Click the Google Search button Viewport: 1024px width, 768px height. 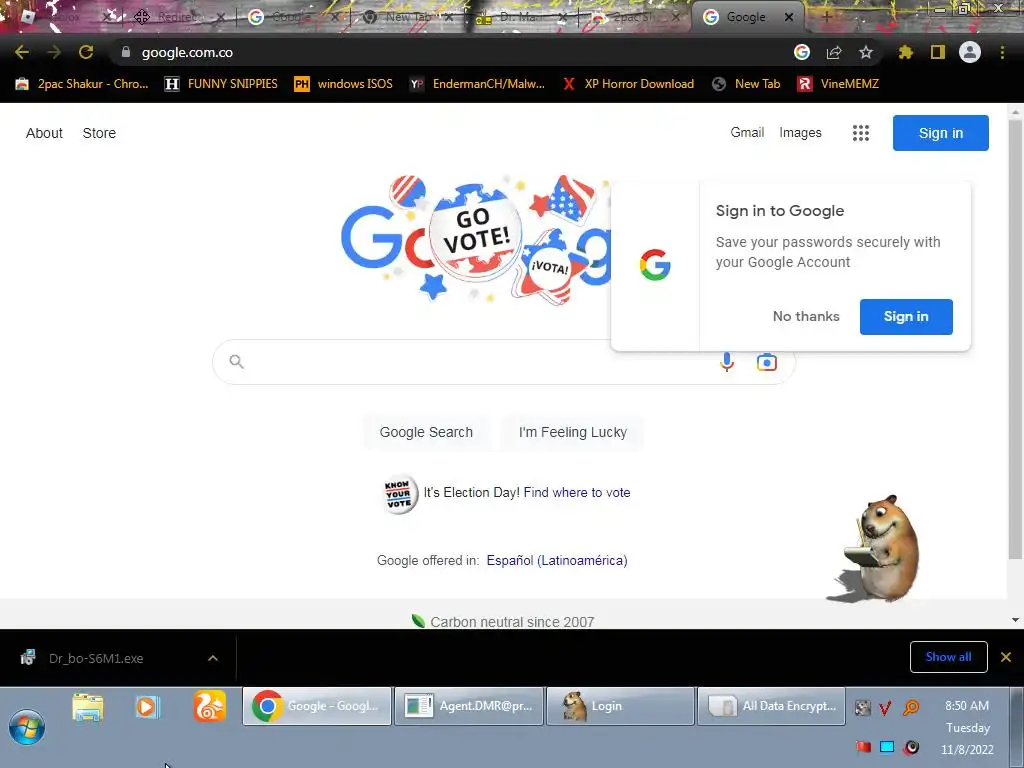pos(426,432)
